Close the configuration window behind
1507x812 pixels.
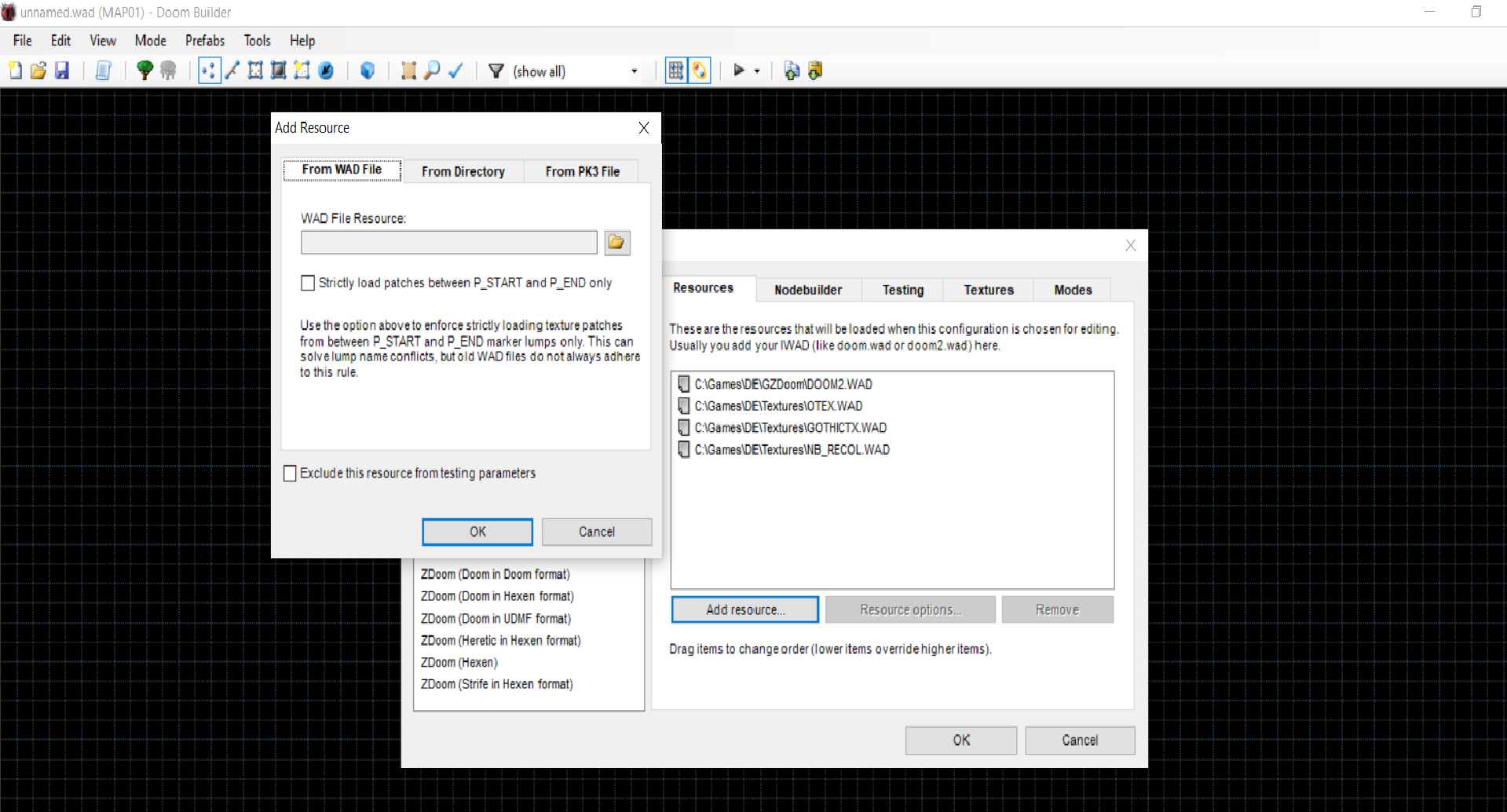tap(1131, 246)
